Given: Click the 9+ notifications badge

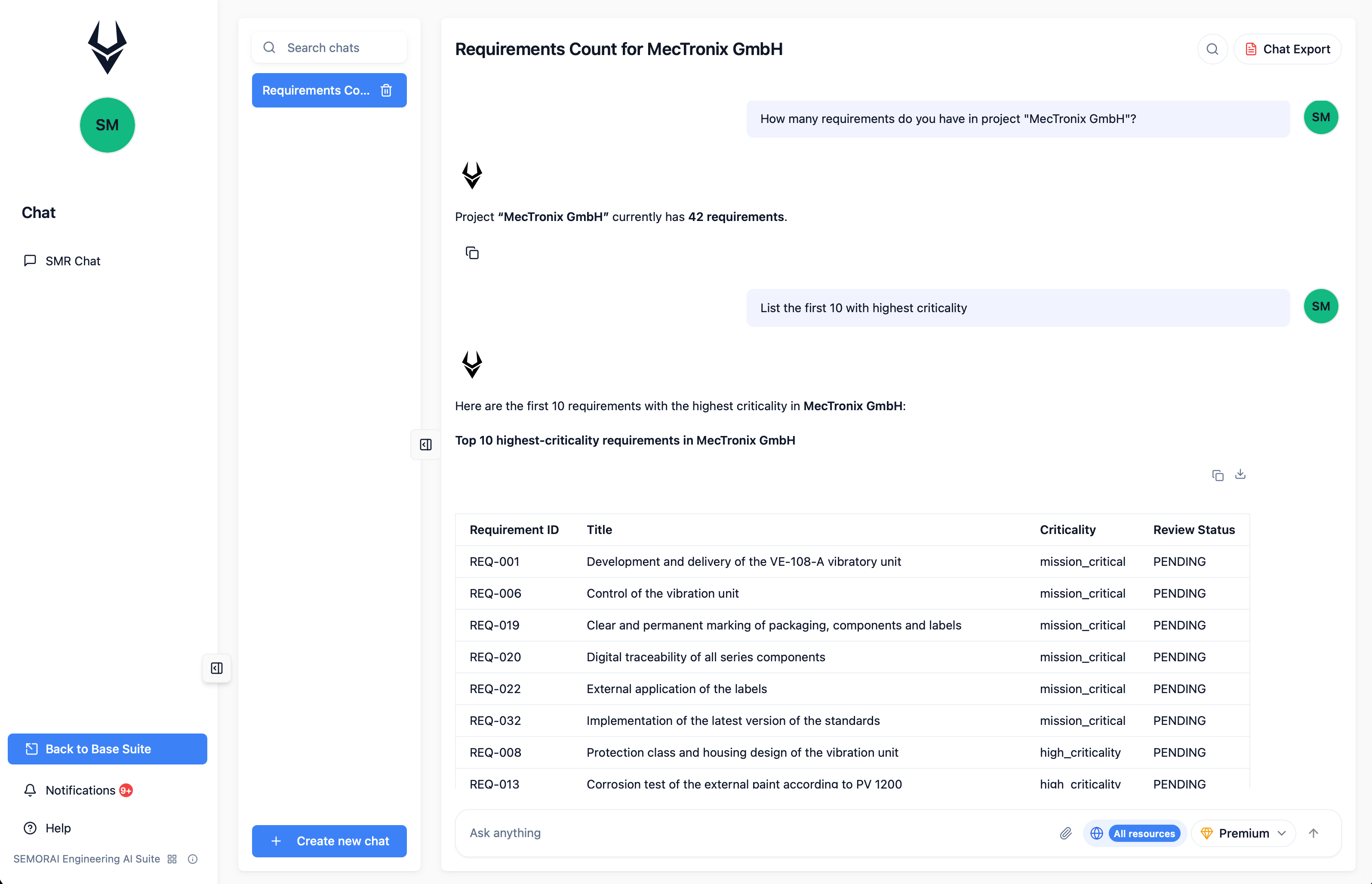Looking at the screenshot, I should (126, 790).
